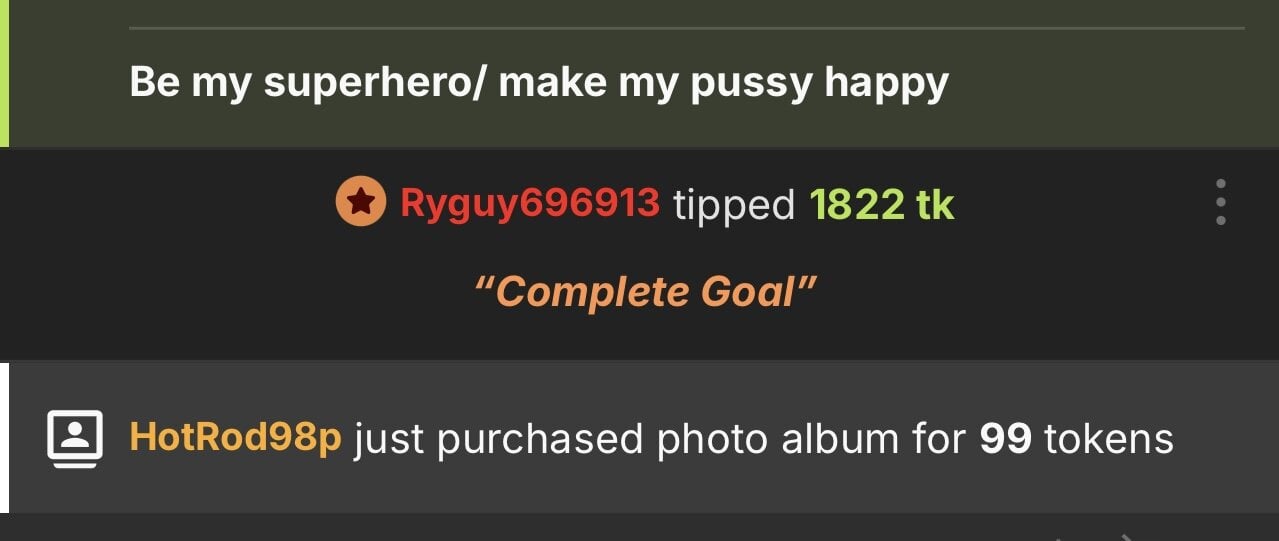Click the divider line above goal title

[687, 28]
